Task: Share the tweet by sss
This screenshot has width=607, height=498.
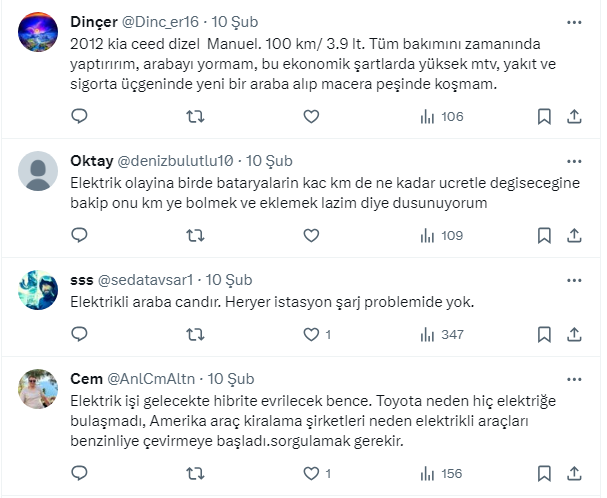Action: [x=575, y=335]
